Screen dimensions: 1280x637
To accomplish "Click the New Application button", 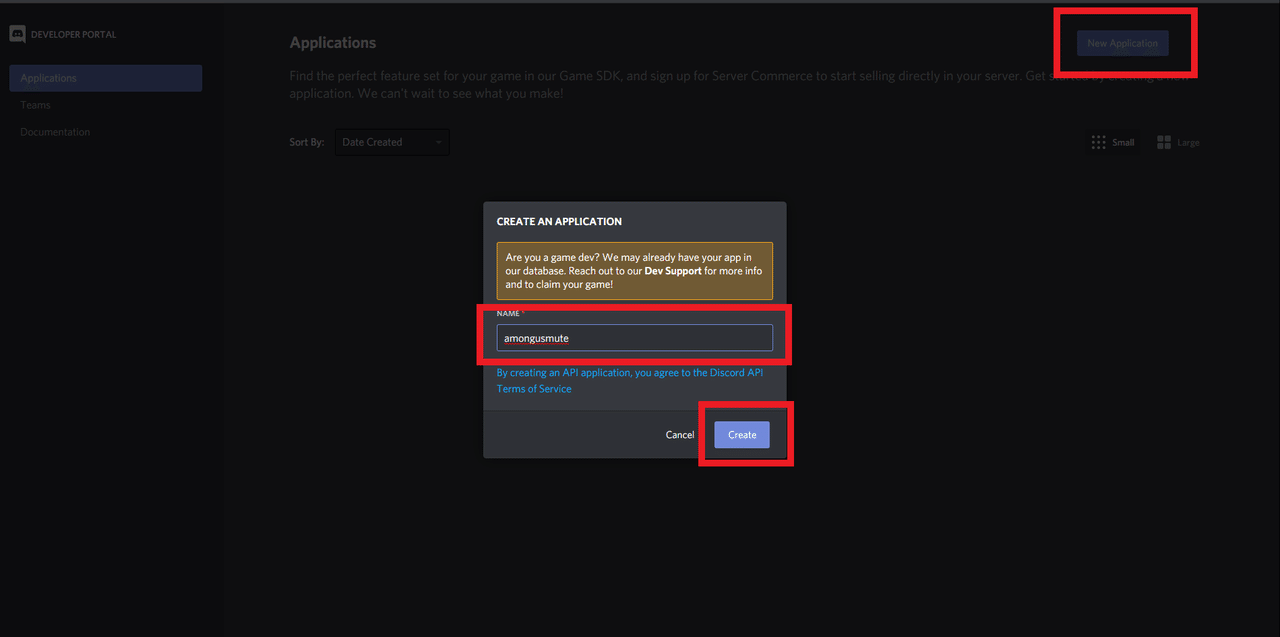I will (1122, 43).
